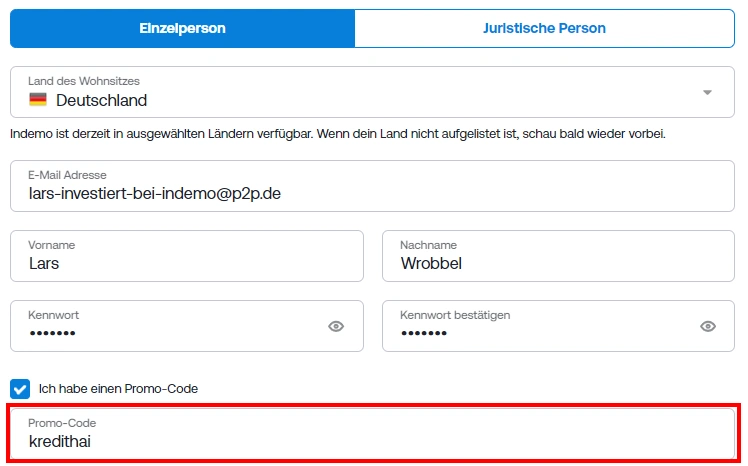Switch to the Juristische Person tab

coord(544,28)
